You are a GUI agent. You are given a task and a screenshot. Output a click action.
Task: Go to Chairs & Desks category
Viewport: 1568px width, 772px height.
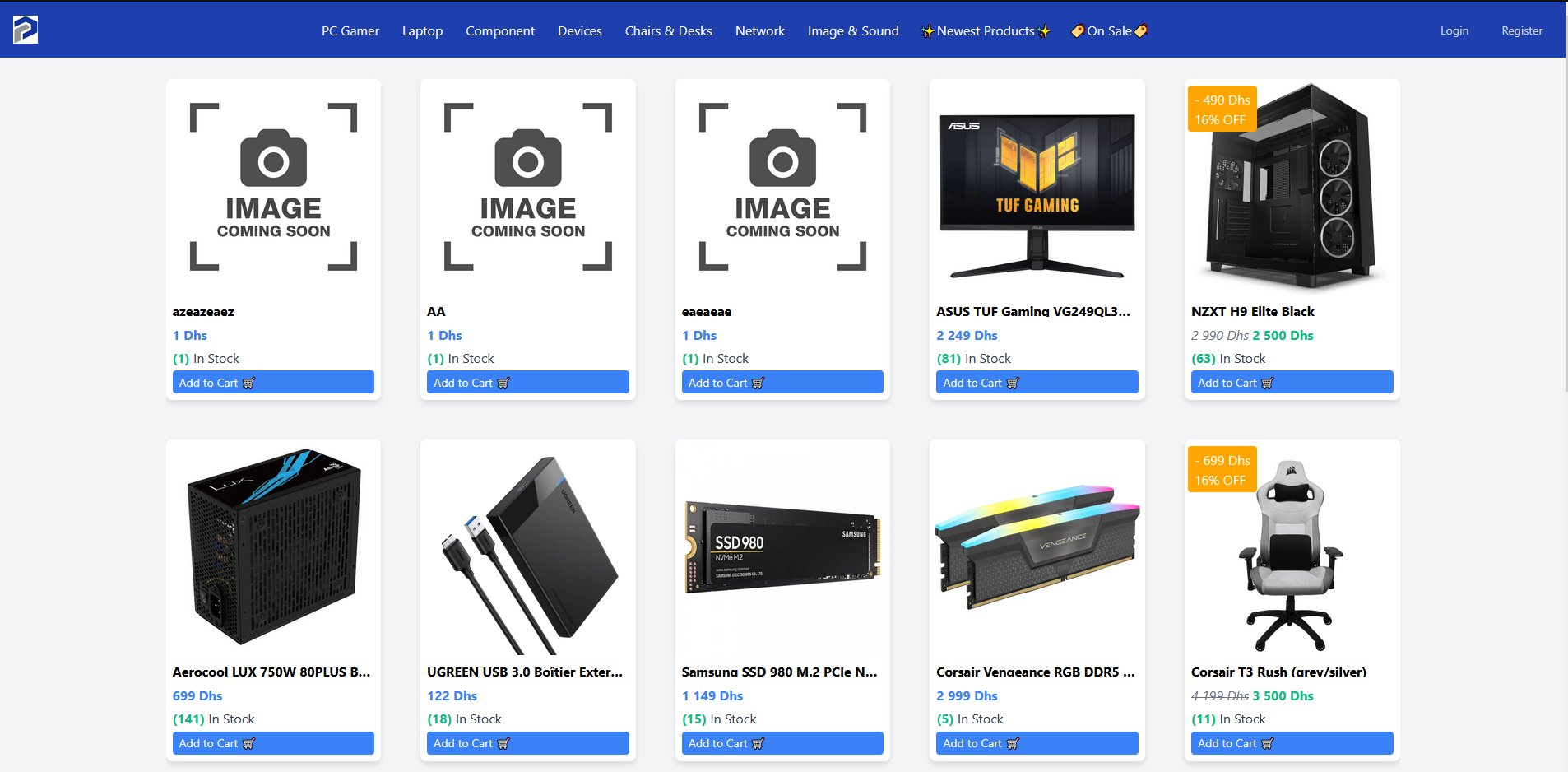tap(669, 30)
